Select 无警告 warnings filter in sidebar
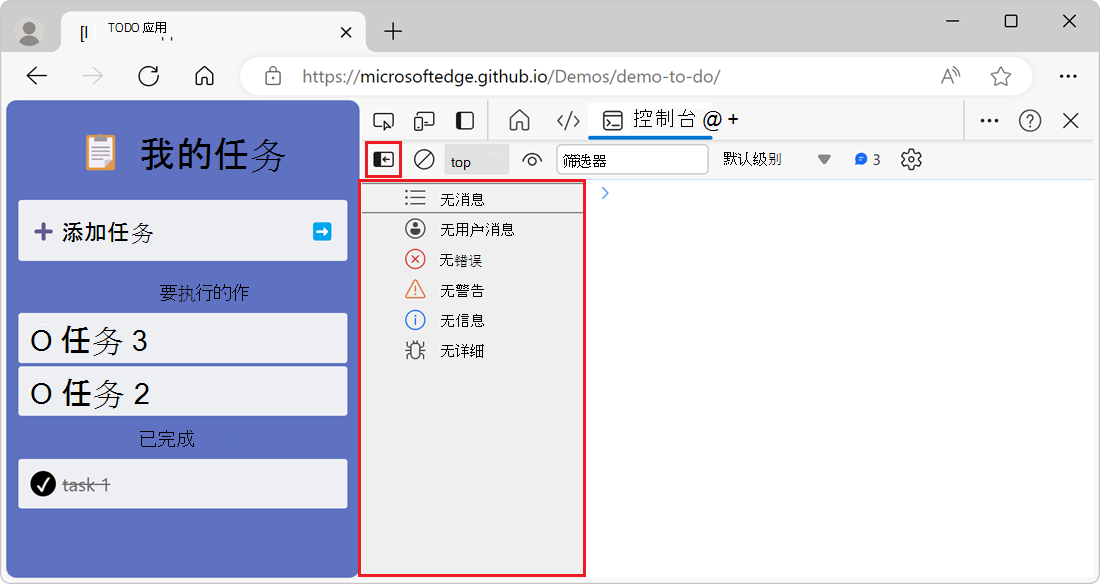The height and width of the screenshot is (584, 1100). pyautogui.click(x=460, y=291)
